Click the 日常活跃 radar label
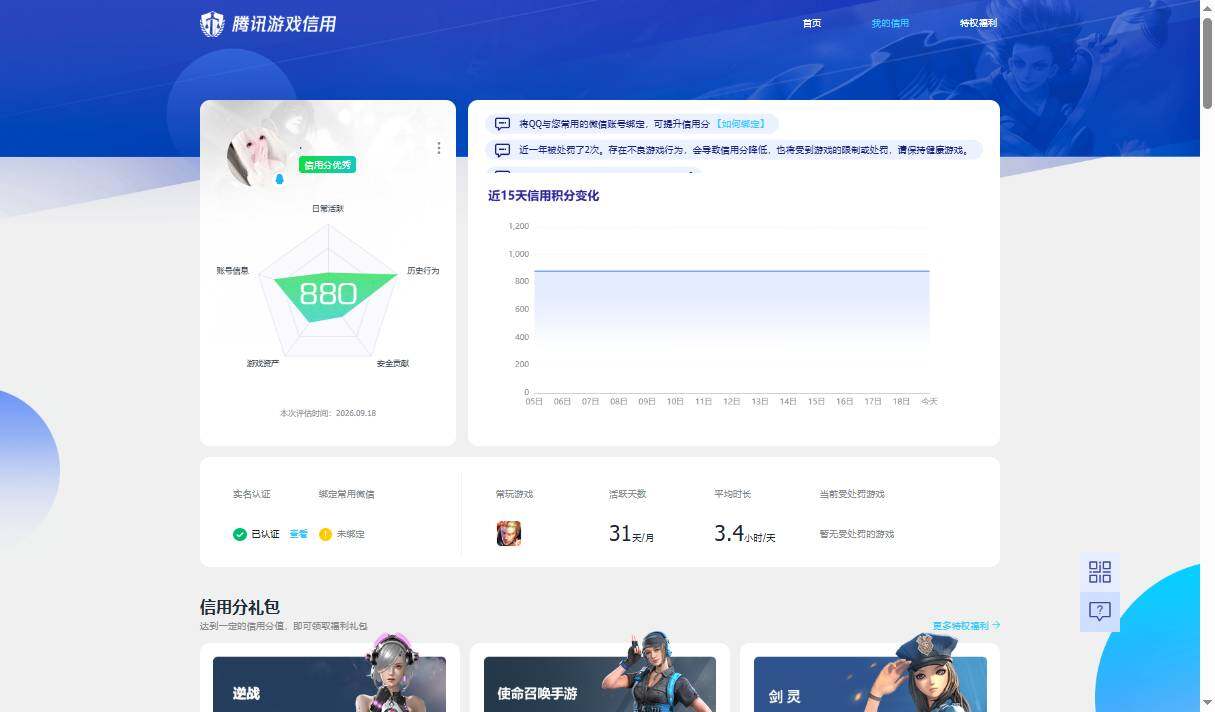 tap(328, 208)
